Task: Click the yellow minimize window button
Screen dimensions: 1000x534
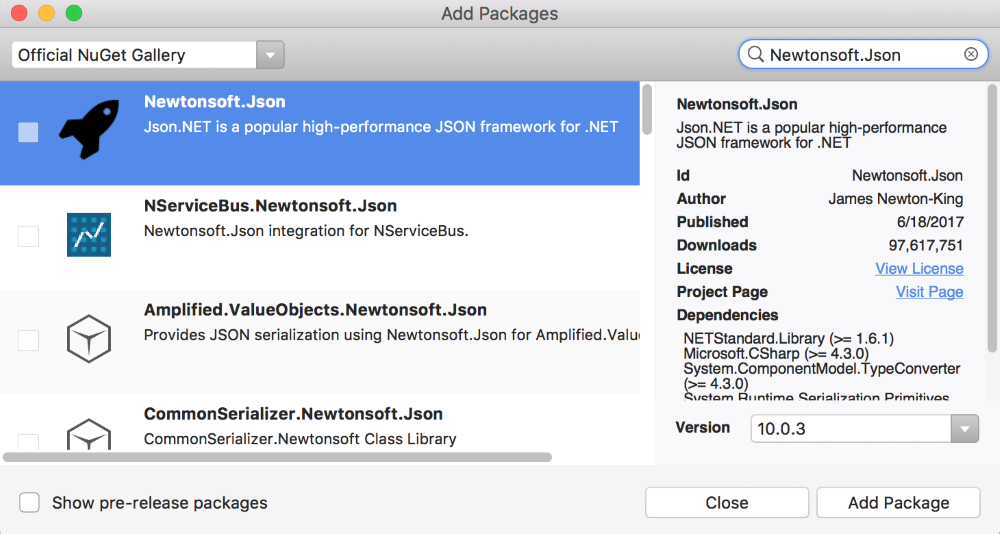Action: (x=47, y=13)
